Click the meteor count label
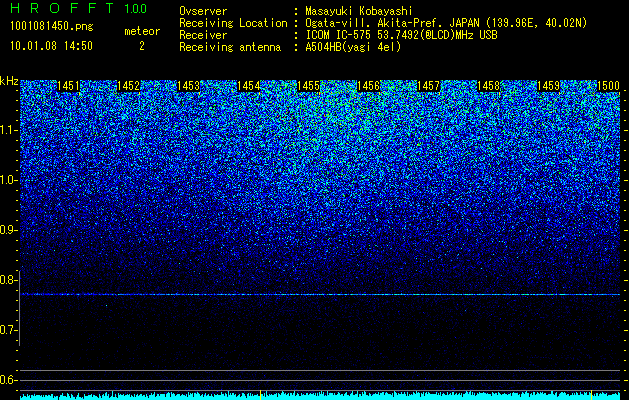Viewport: 629px width, 400px height. coord(142,31)
